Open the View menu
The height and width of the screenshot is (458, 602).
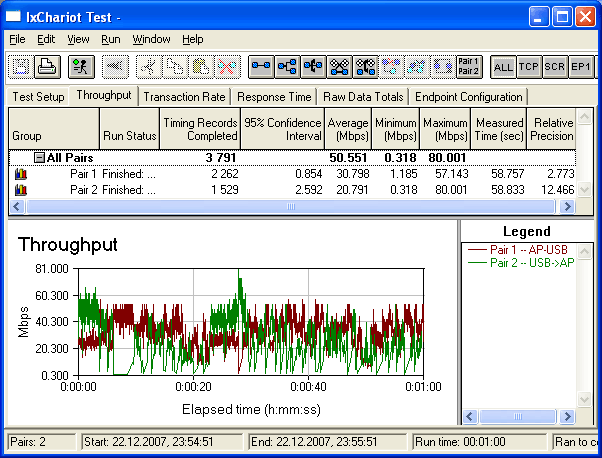coord(78,39)
